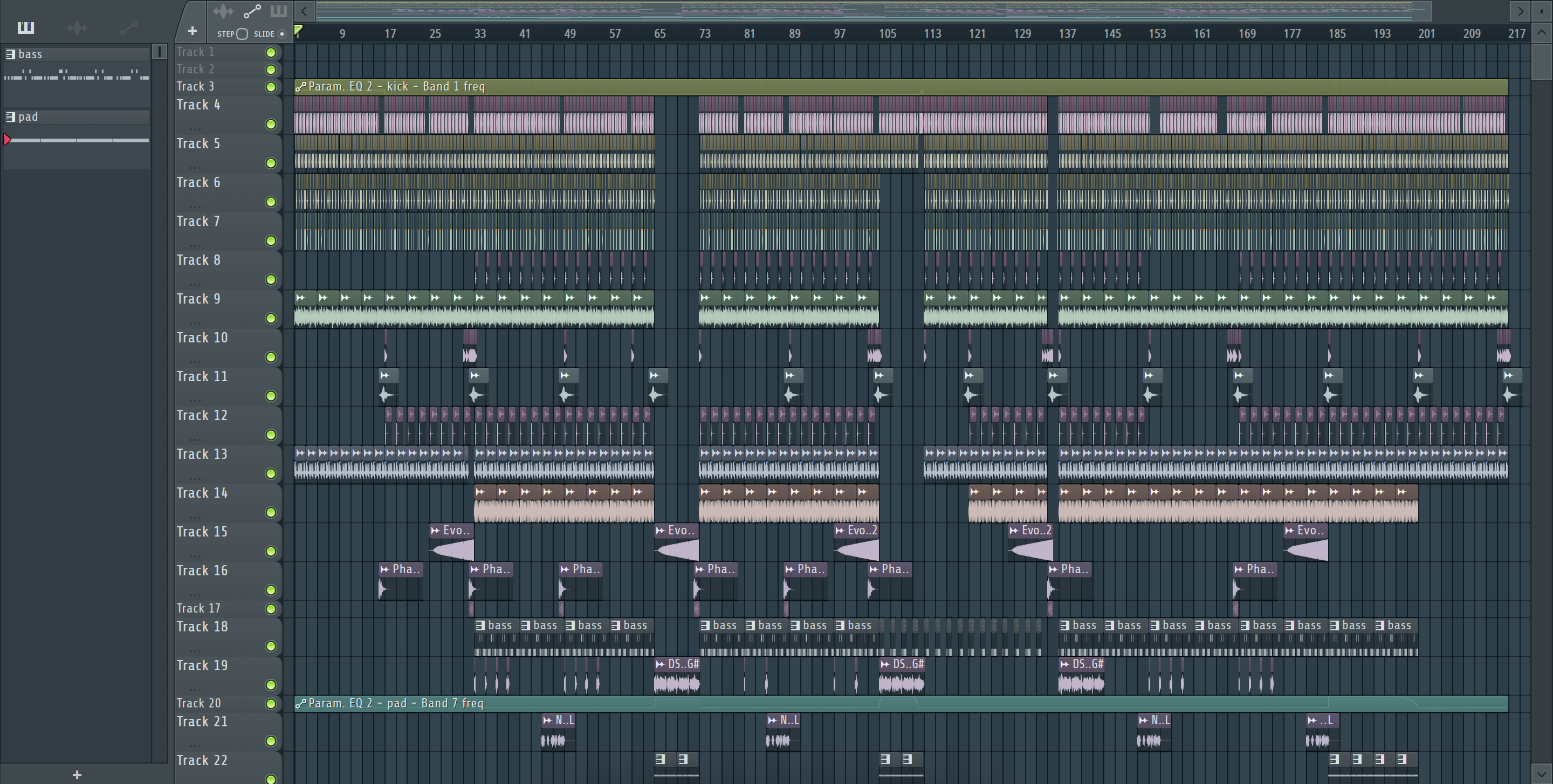This screenshot has width=1553, height=784.
Task: Select the first bass pattern clip on Track 18
Action: [496, 637]
